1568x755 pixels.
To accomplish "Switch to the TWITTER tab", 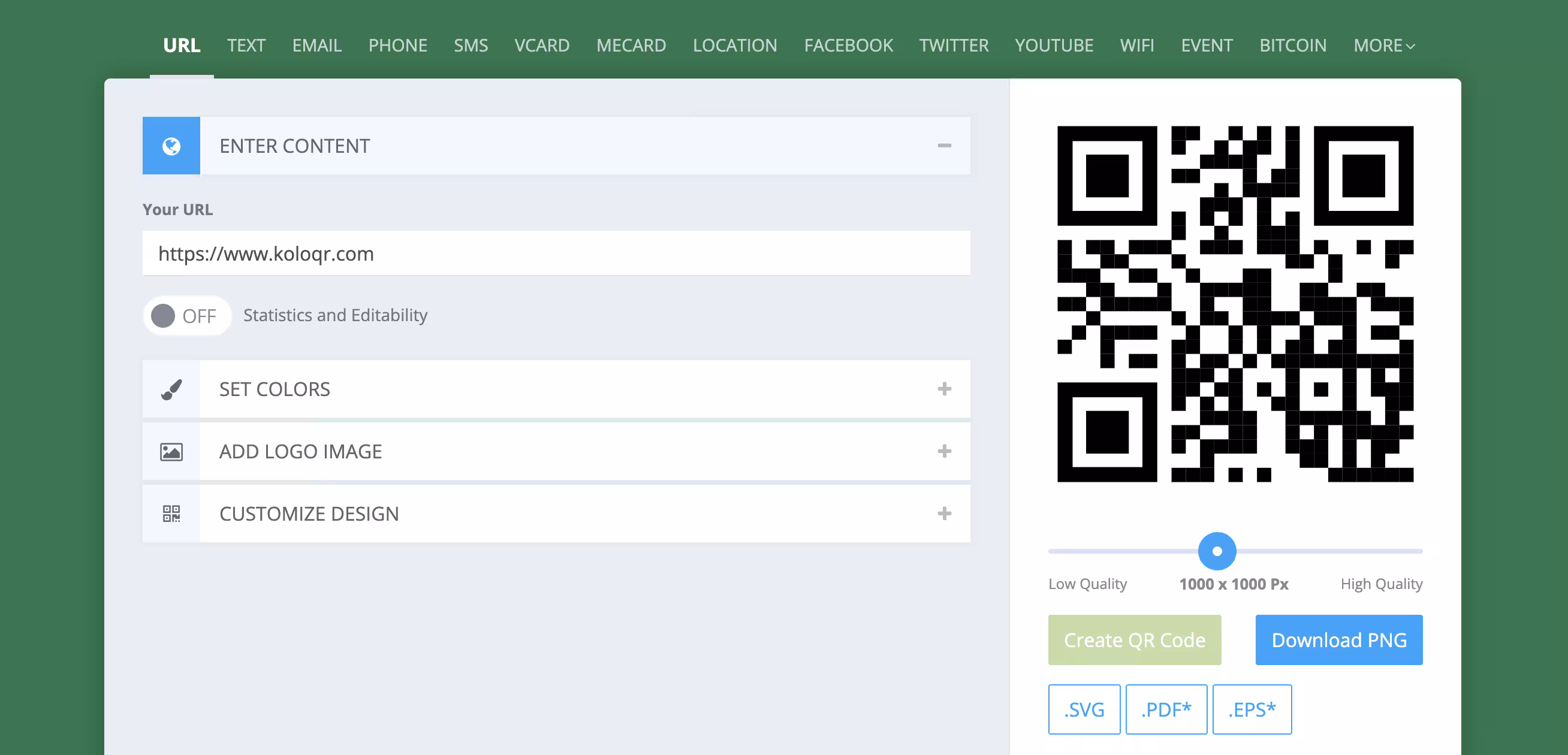I will (953, 46).
